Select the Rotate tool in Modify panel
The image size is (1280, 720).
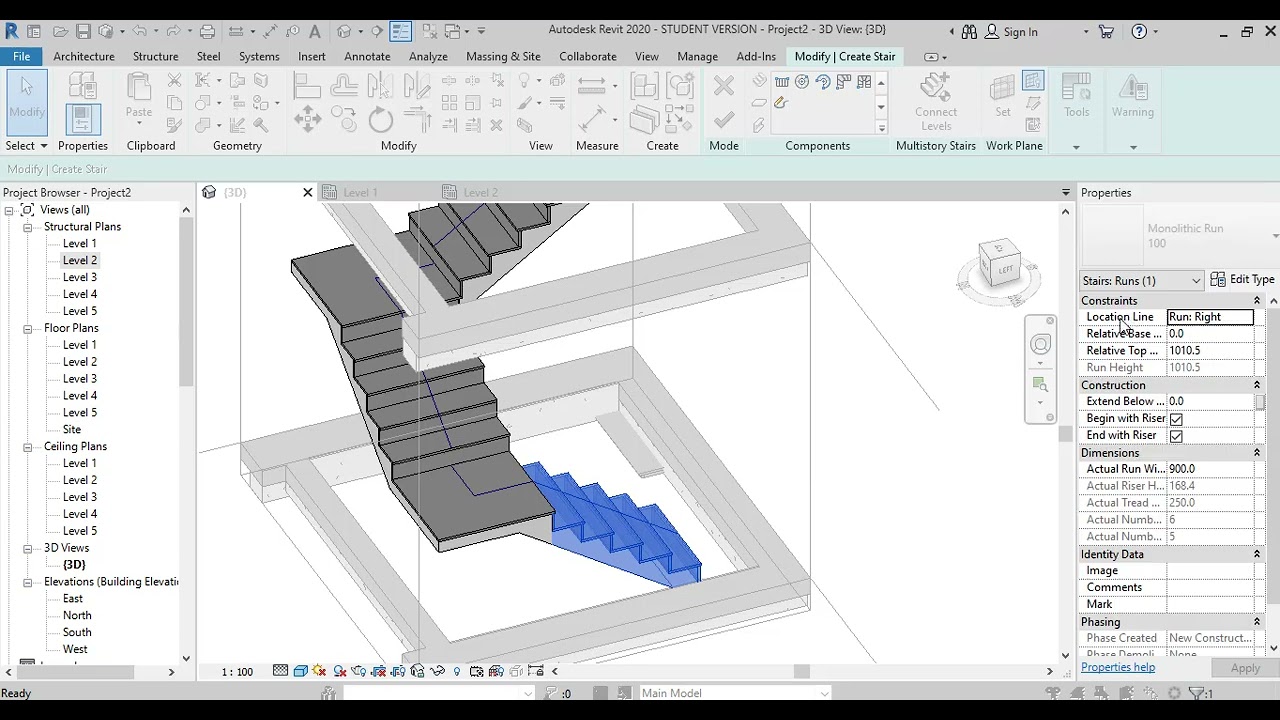pyautogui.click(x=381, y=121)
